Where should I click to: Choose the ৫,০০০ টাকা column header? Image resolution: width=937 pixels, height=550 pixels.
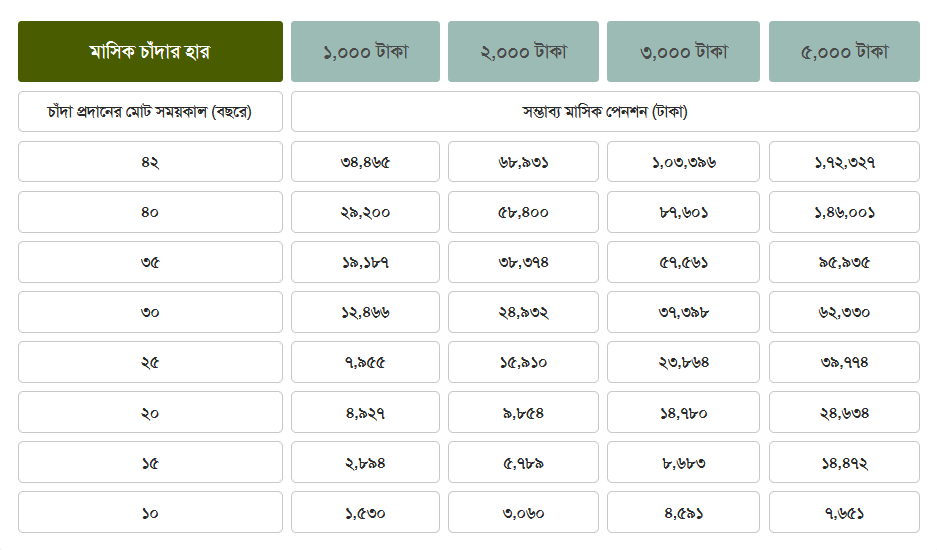(844, 51)
